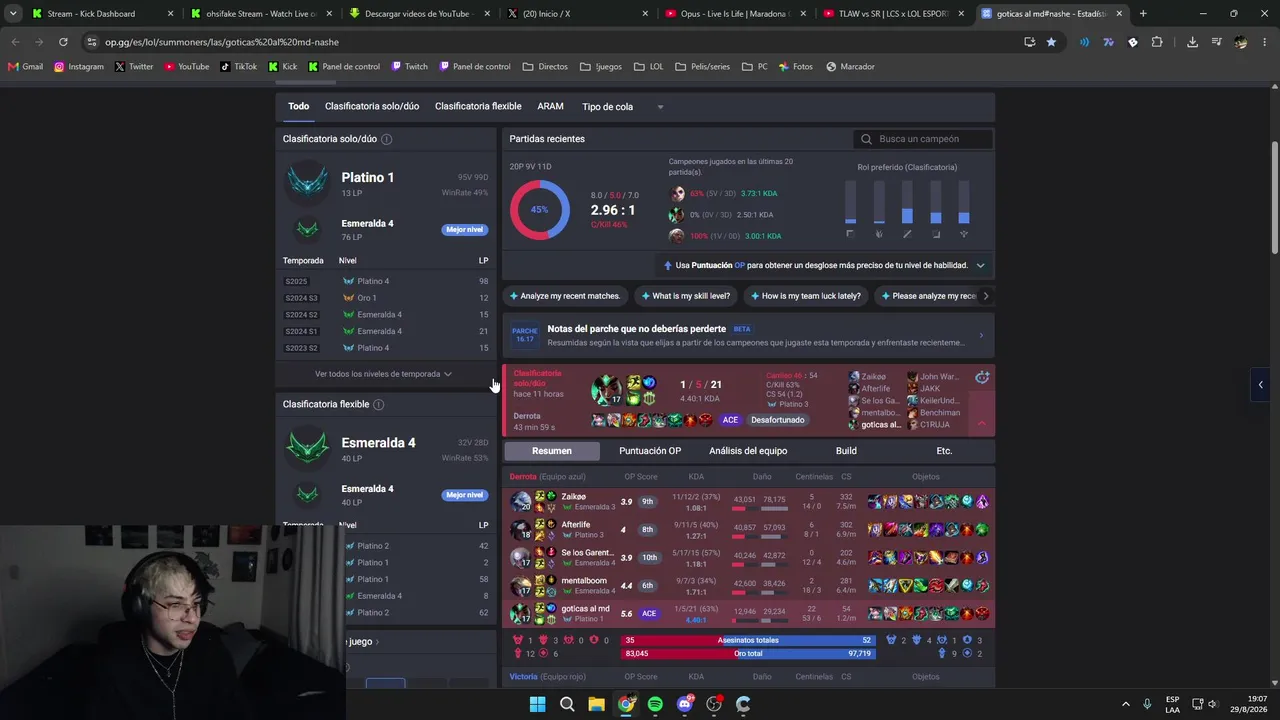Open the YouTube bookmark
This screenshot has width=1280, height=720.
pyautogui.click(x=187, y=67)
